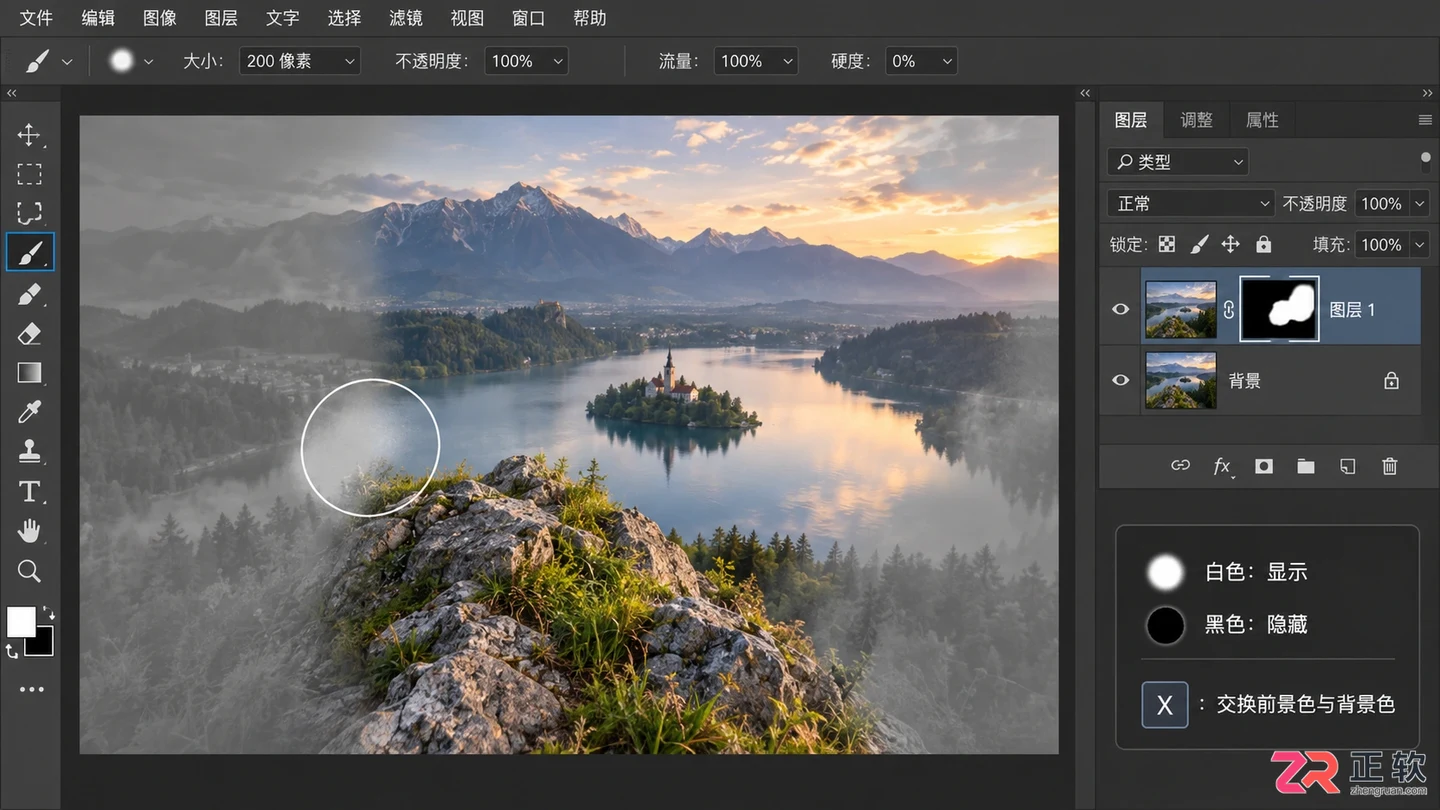Click the trash icon to delete the layer

coord(1389,466)
